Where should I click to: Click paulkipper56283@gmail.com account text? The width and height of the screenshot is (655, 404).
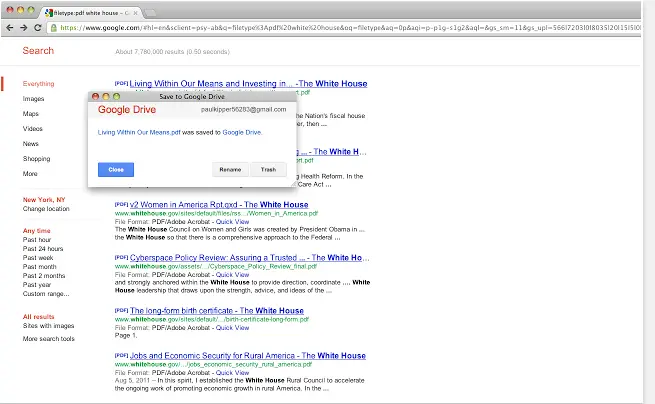tap(244, 109)
